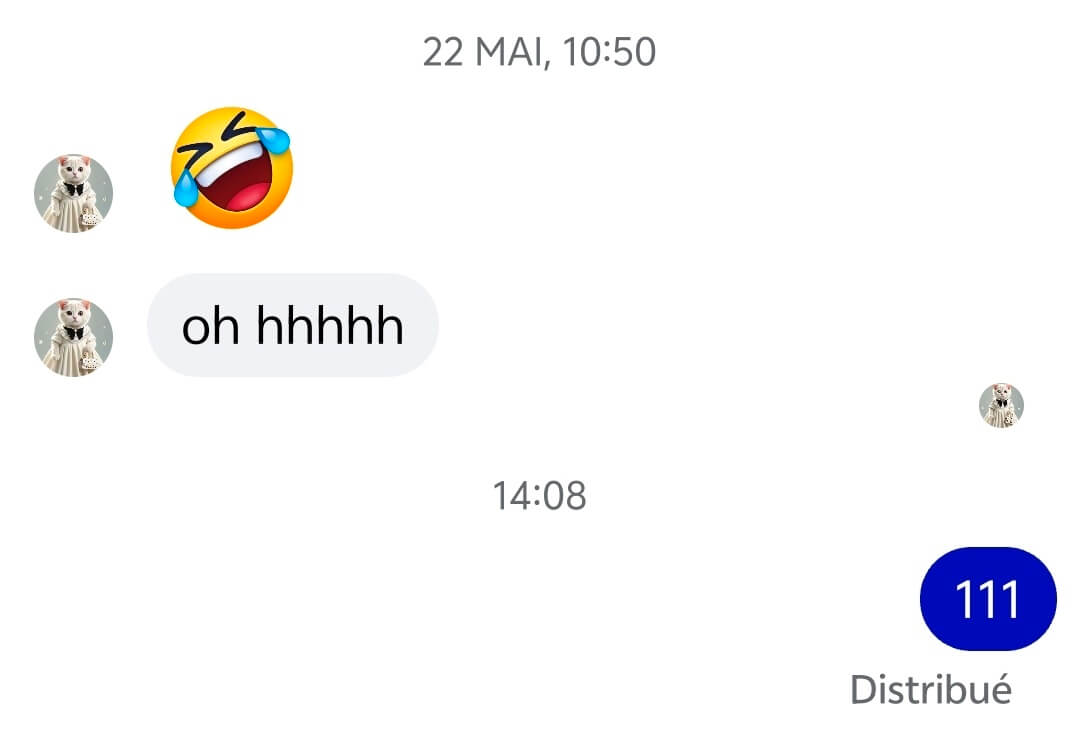
Task: Select the "oh hhhhh" message bubble
Action: (292, 325)
